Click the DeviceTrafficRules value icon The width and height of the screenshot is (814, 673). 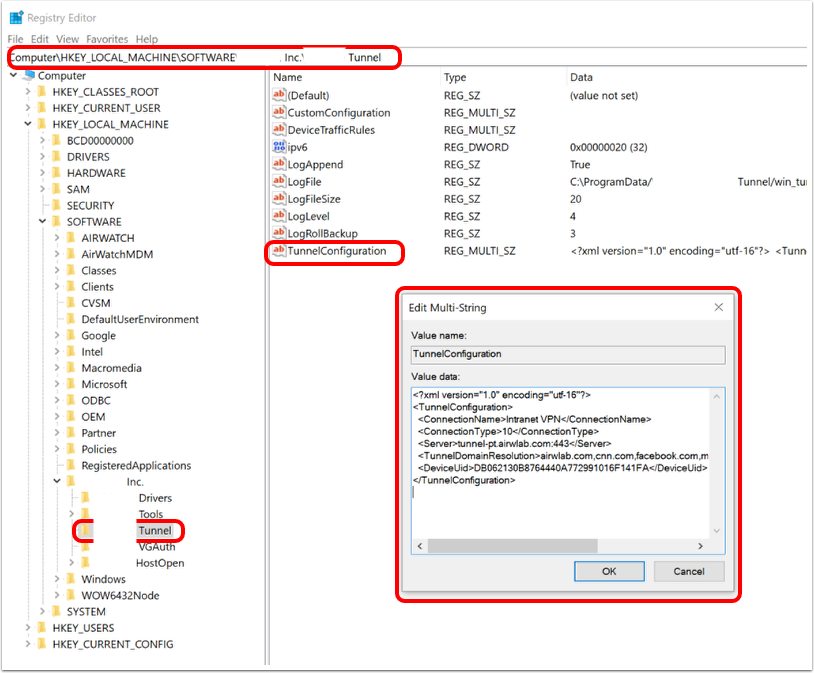click(279, 130)
